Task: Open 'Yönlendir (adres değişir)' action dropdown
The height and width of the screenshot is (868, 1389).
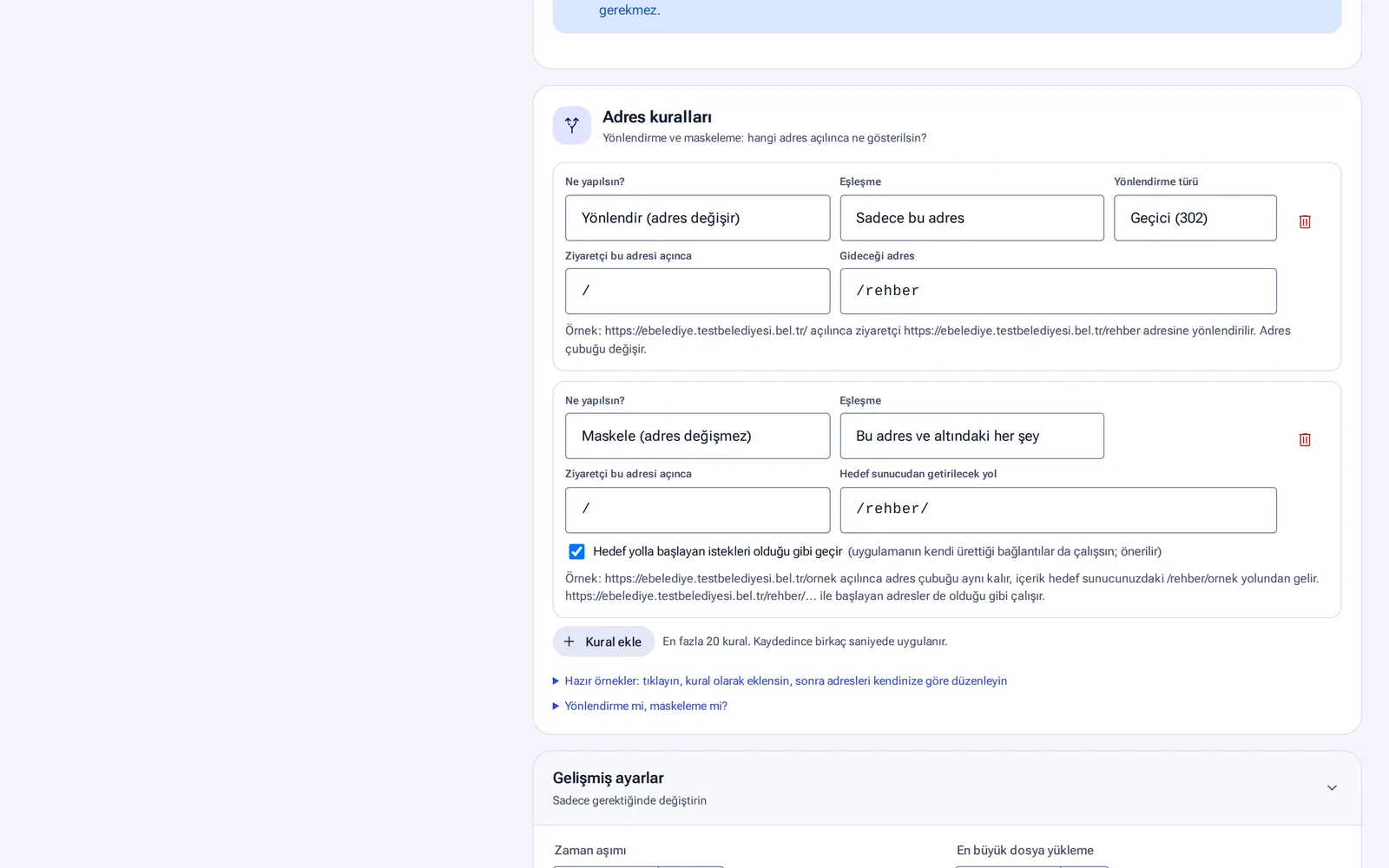Action: (697, 218)
